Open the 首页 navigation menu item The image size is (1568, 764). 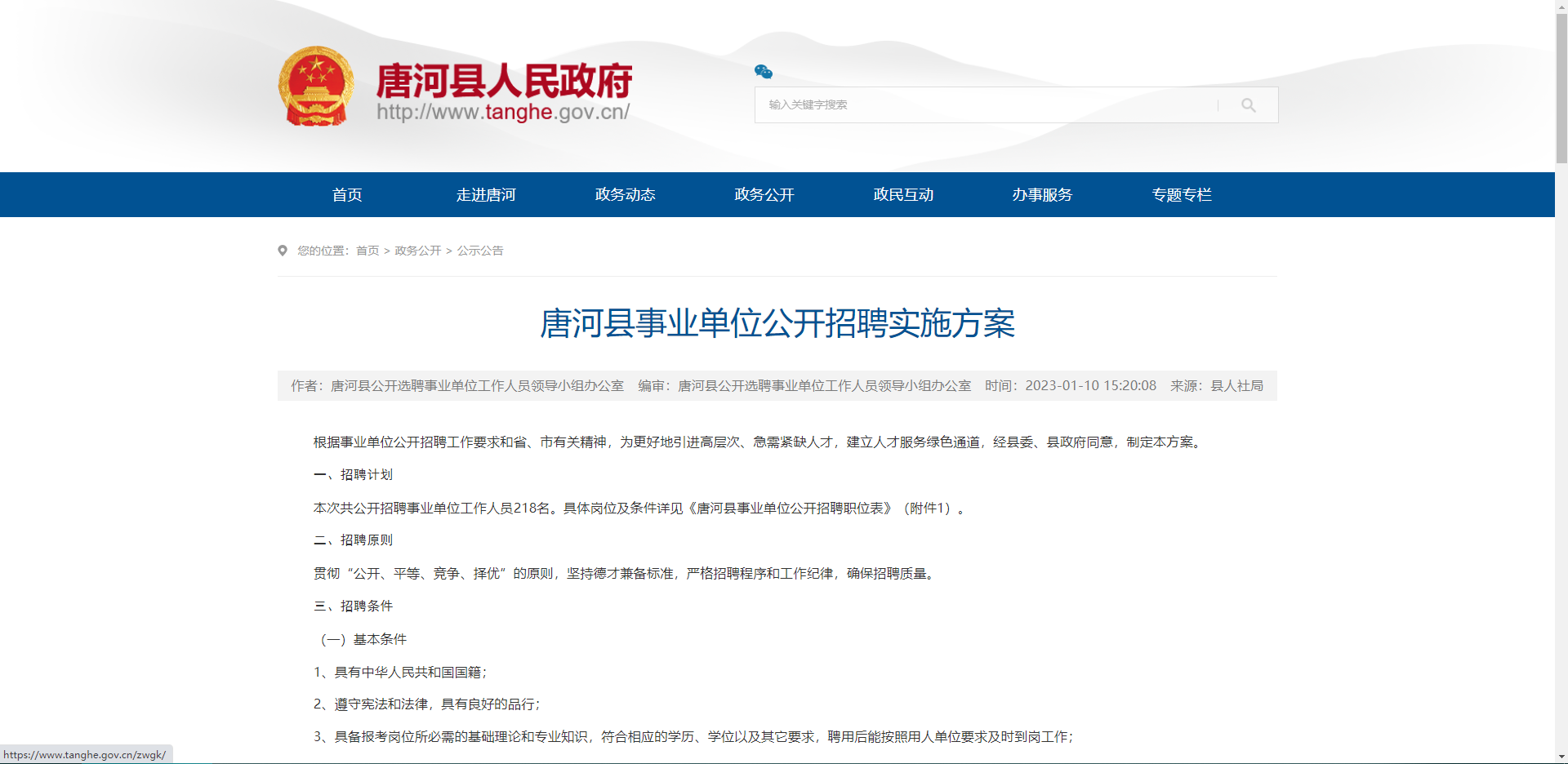point(347,194)
